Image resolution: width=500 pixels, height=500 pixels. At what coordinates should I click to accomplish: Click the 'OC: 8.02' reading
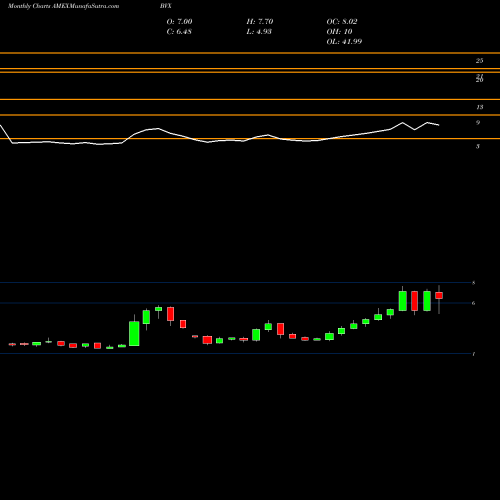pos(342,22)
